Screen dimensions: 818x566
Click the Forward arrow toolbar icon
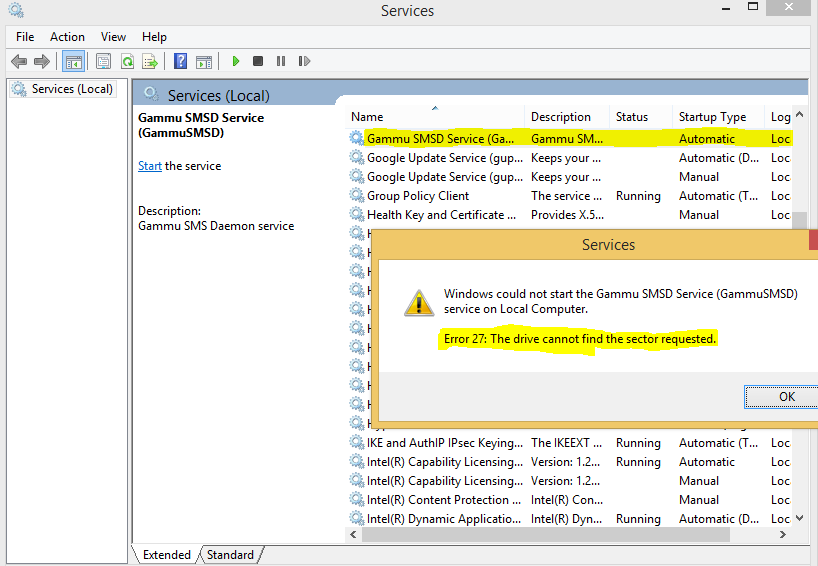click(x=42, y=62)
